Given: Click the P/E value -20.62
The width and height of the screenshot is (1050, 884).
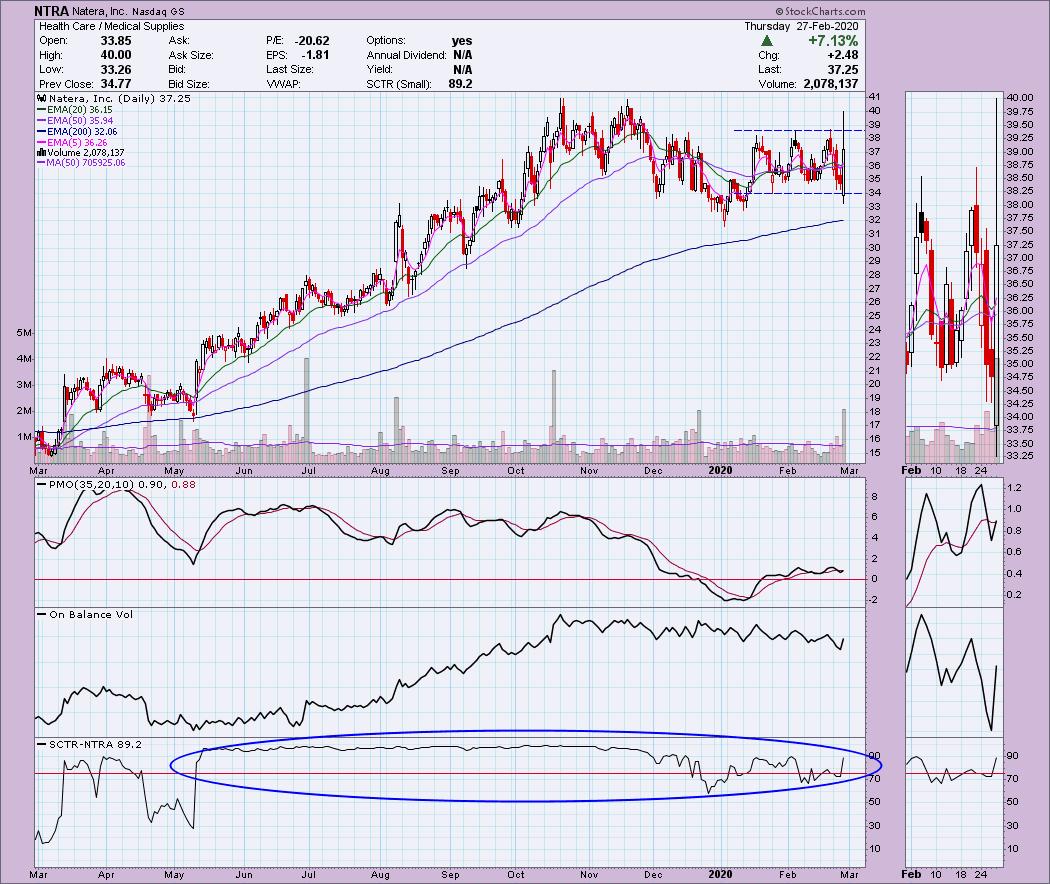Looking at the screenshot, I should tap(312, 41).
